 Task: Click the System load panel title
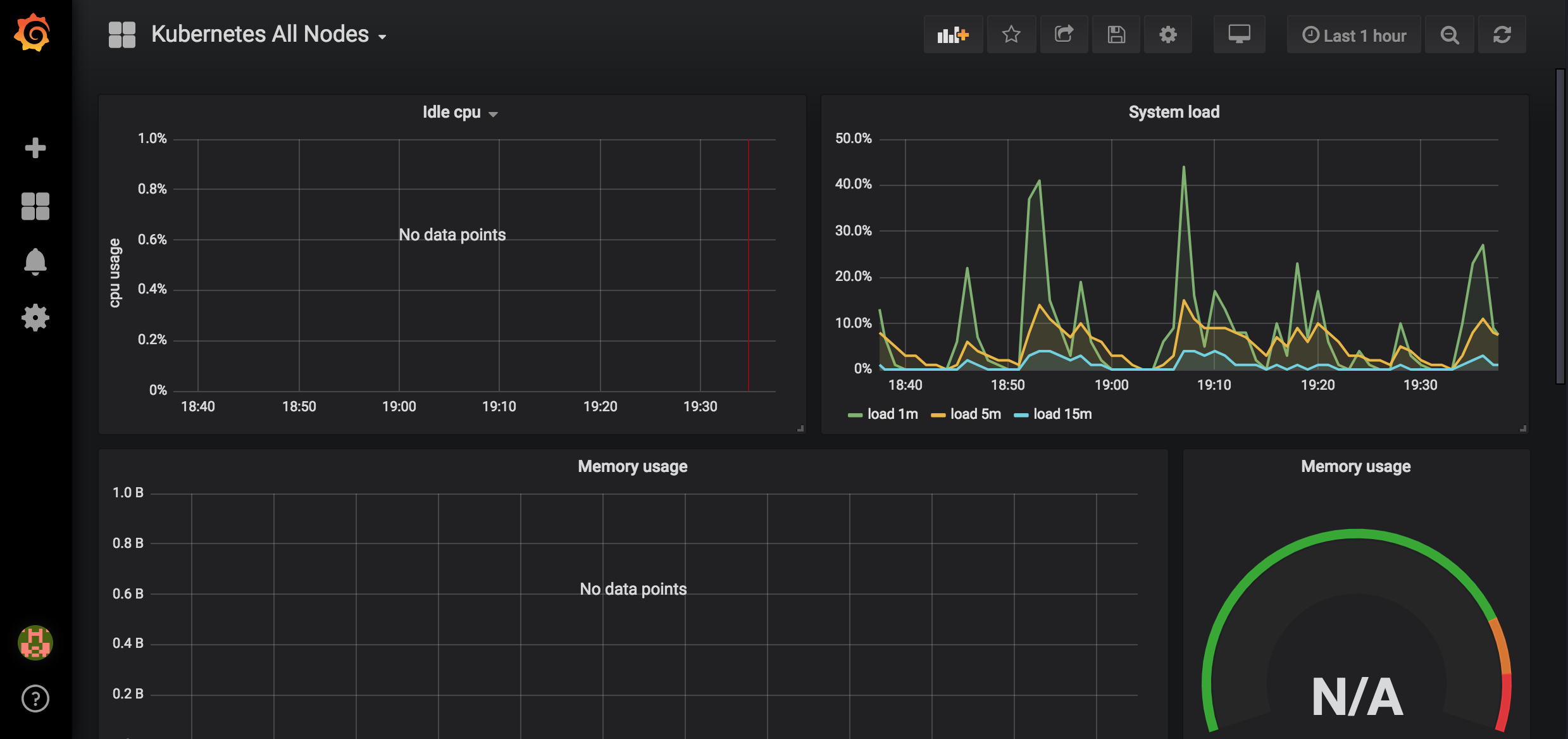[x=1174, y=111]
